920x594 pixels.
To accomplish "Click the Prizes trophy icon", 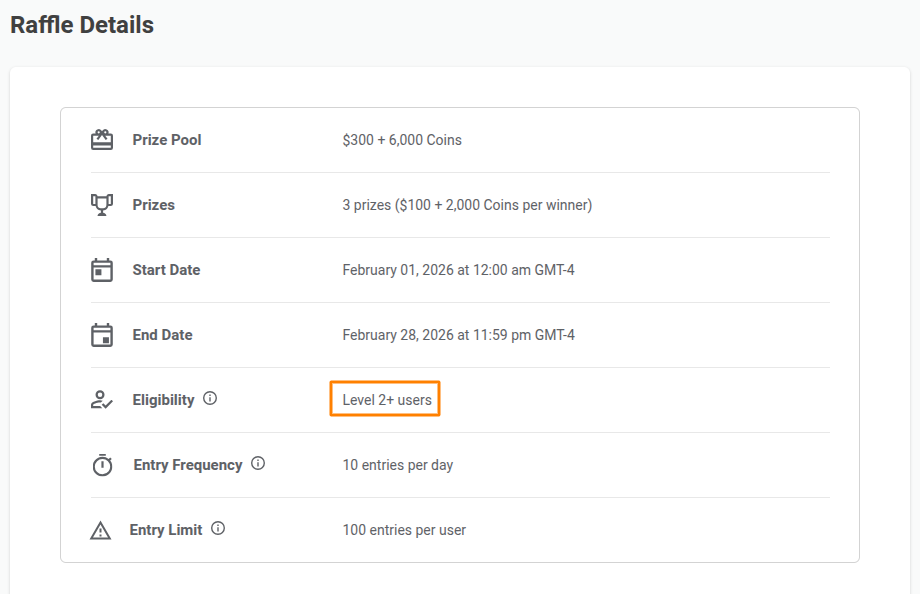I will (x=102, y=205).
